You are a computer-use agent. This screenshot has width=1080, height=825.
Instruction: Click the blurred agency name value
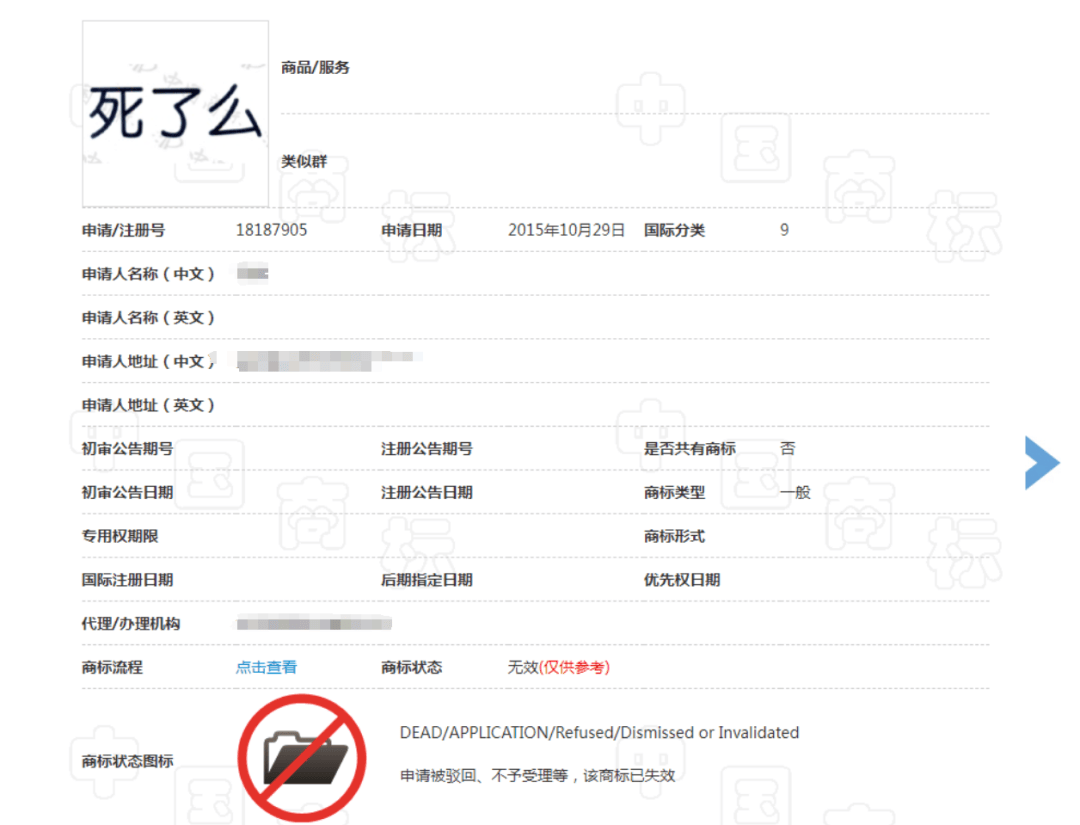tap(313, 624)
